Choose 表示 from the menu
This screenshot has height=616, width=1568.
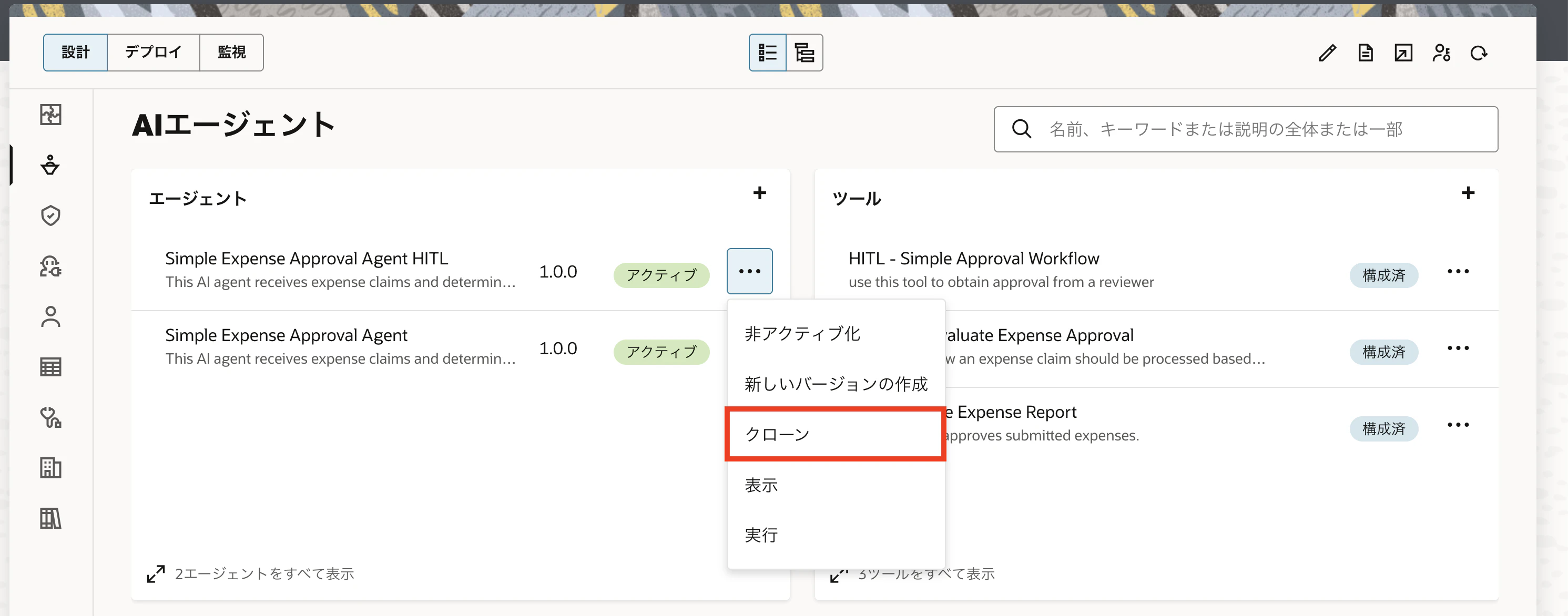[x=837, y=485]
